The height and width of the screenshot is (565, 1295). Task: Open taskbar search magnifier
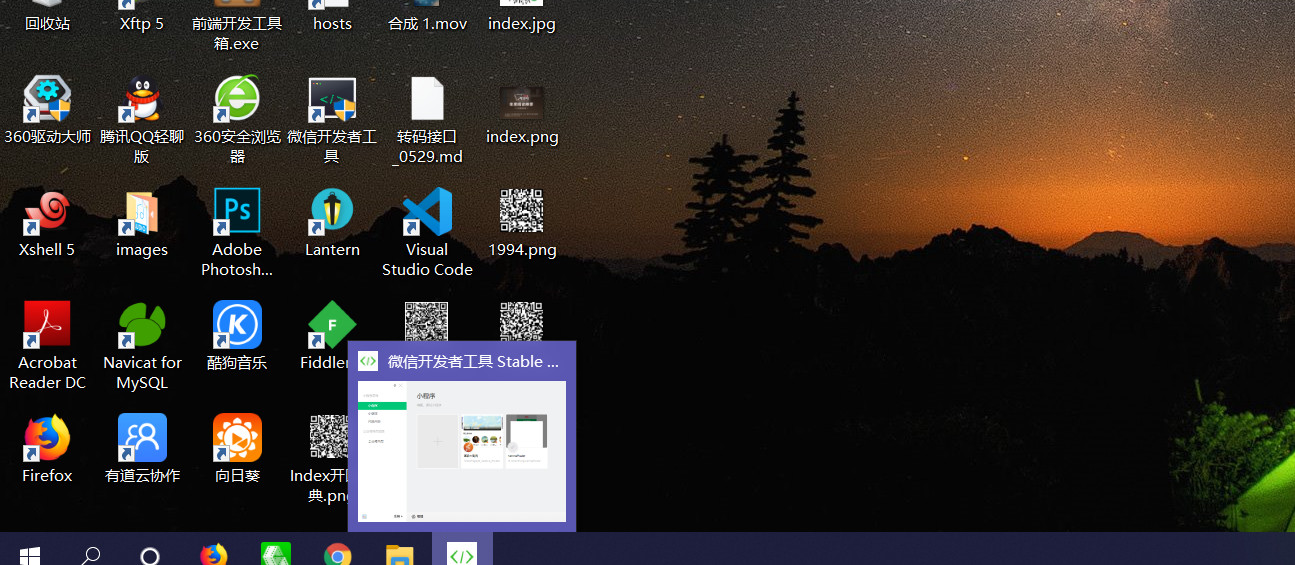[90, 555]
